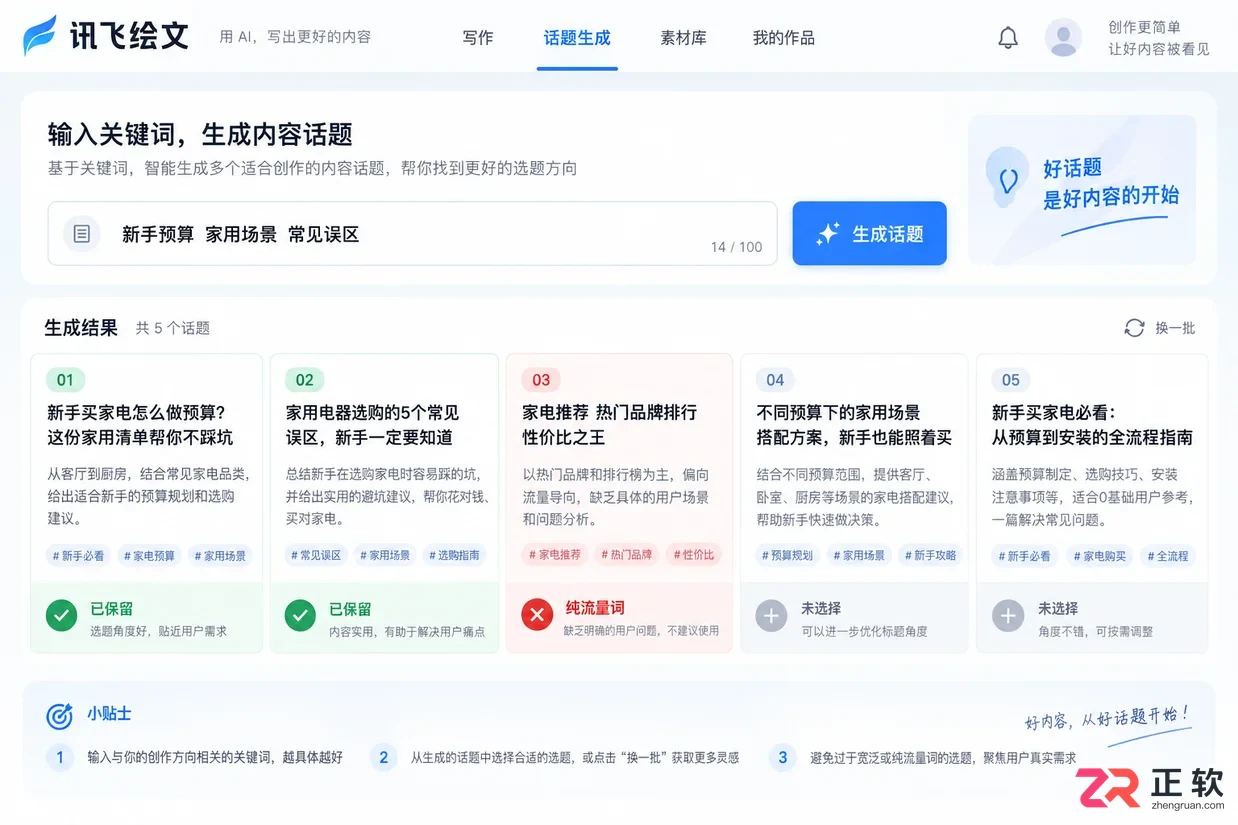The width and height of the screenshot is (1238, 825).
Task: Click the # 常见误区 tag
Action: tap(317, 555)
